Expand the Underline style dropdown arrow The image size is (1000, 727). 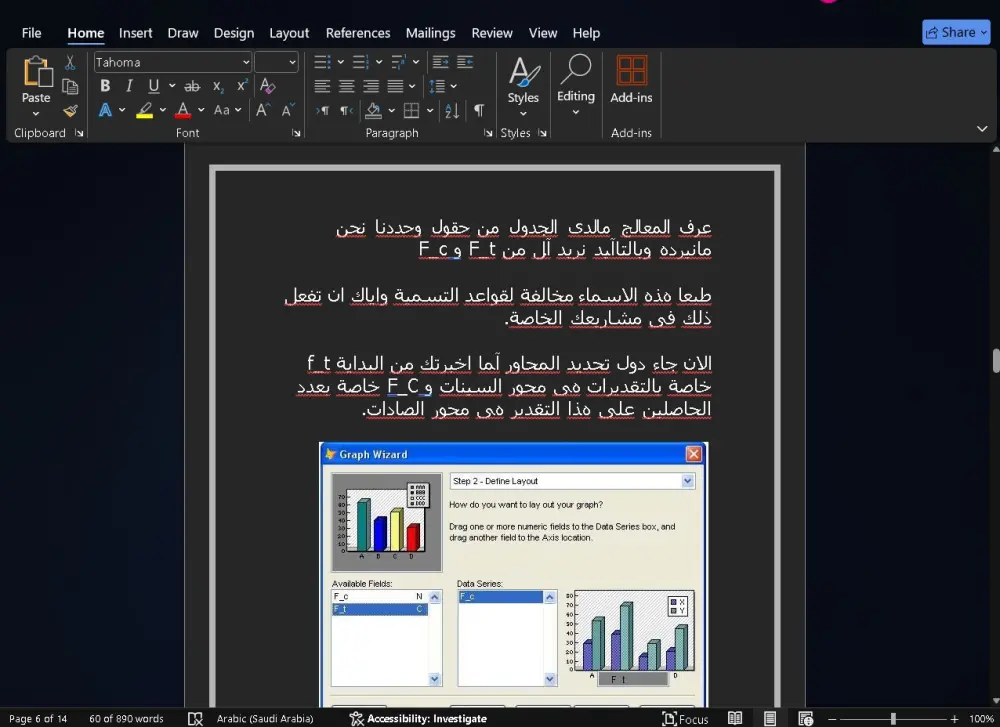(171, 86)
